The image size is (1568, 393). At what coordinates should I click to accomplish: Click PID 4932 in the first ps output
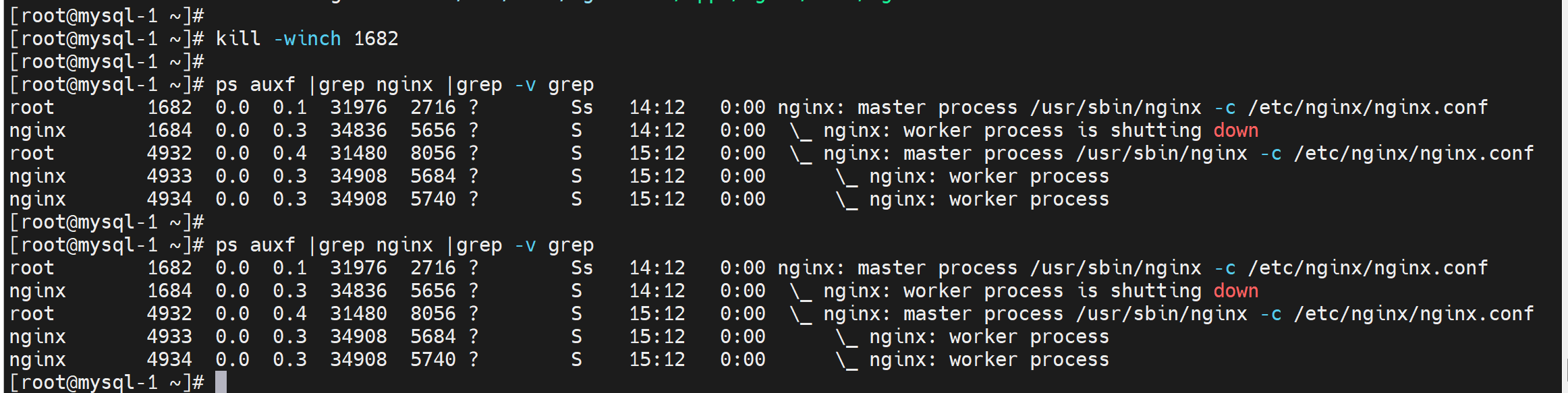click(x=169, y=154)
